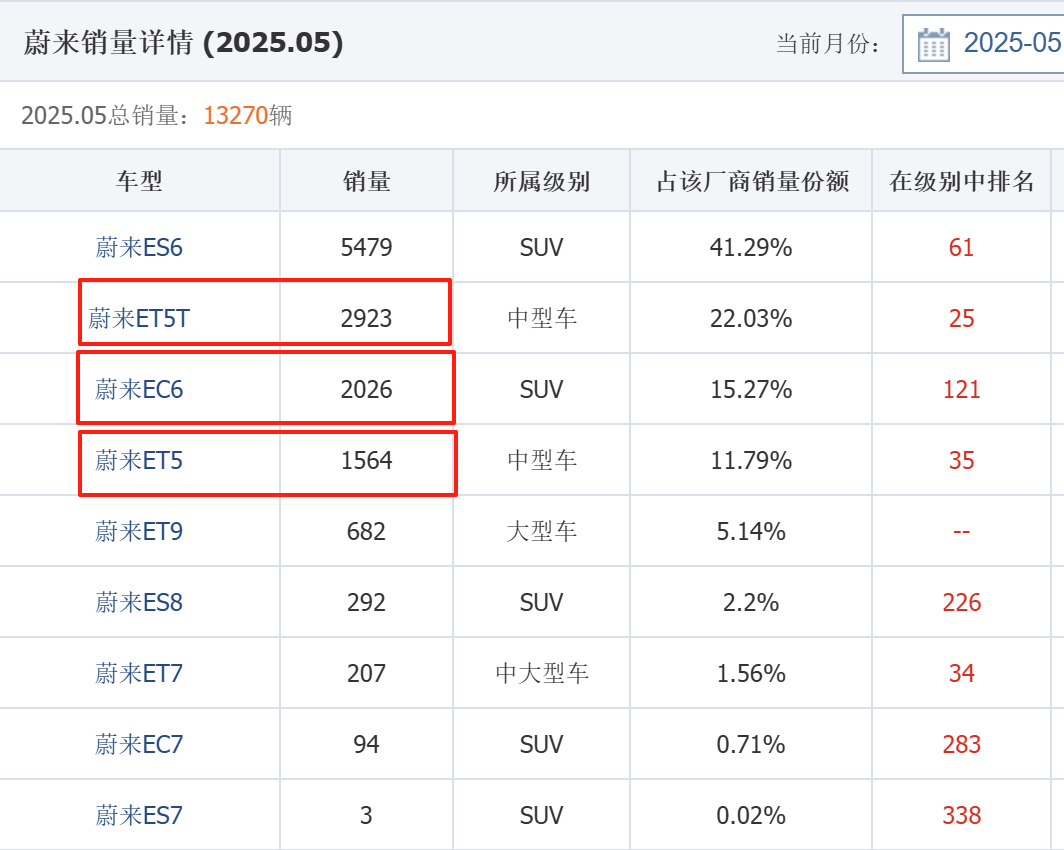Open the 蔚来EC6 model link

[139, 389]
